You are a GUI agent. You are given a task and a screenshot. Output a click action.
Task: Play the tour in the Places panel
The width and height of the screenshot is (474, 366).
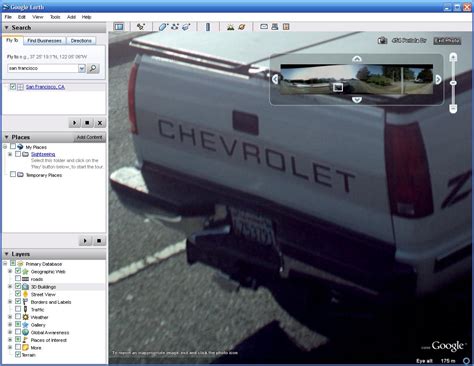[x=85, y=240]
